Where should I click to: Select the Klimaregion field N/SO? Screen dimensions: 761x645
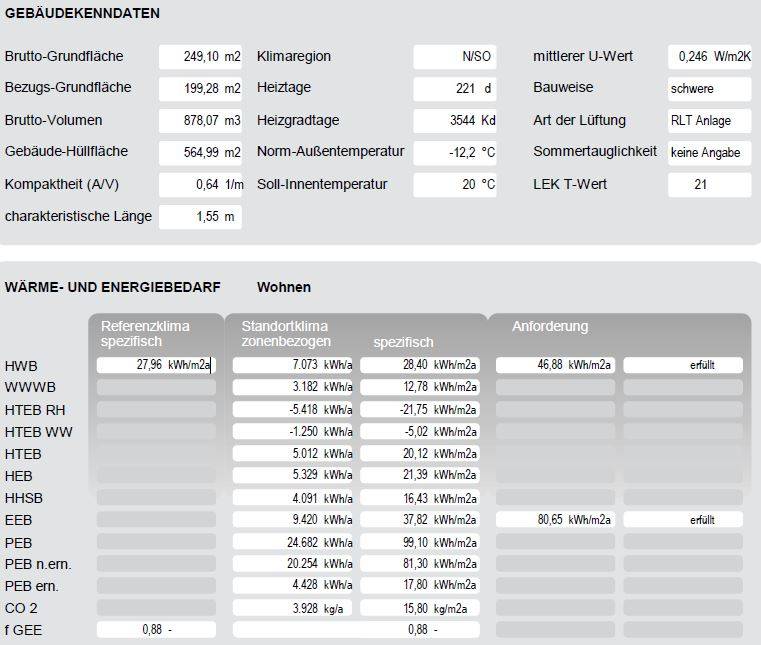click(x=455, y=56)
